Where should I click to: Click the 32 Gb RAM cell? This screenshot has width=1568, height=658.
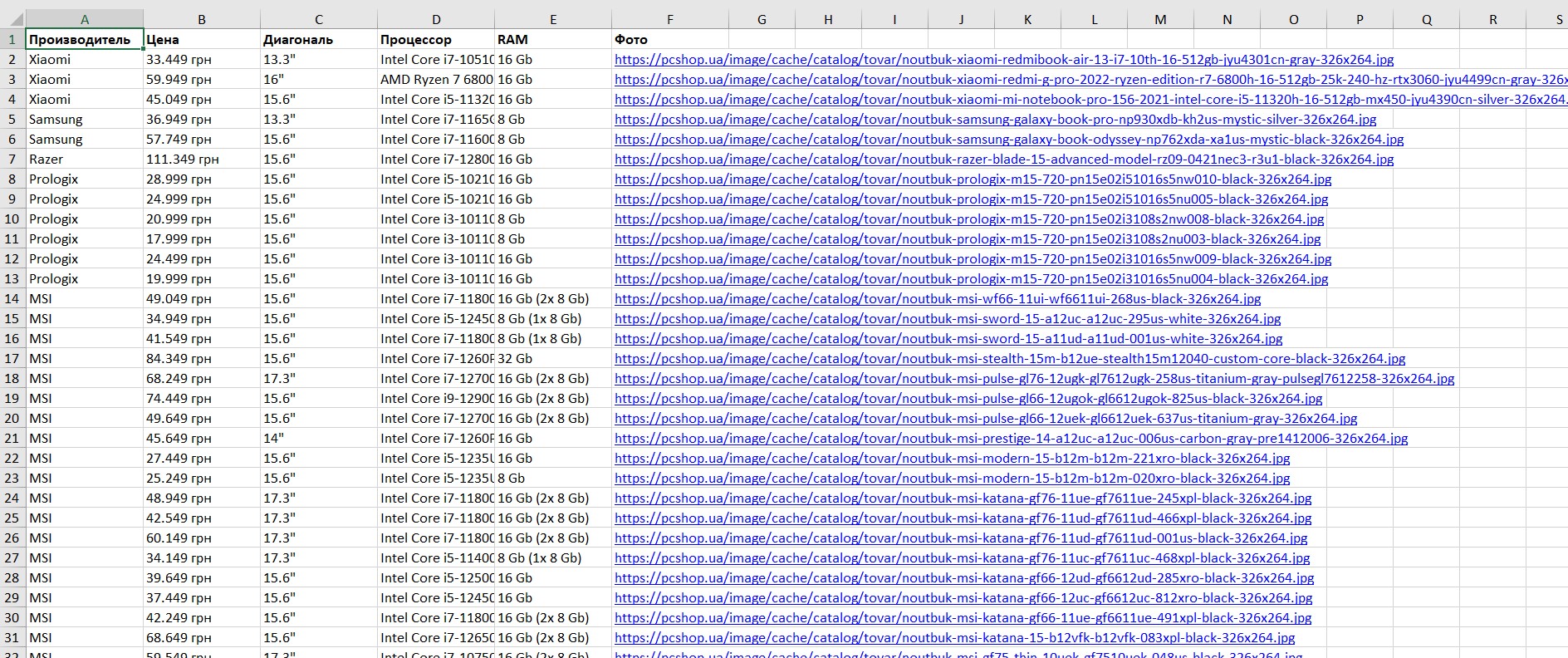553,358
